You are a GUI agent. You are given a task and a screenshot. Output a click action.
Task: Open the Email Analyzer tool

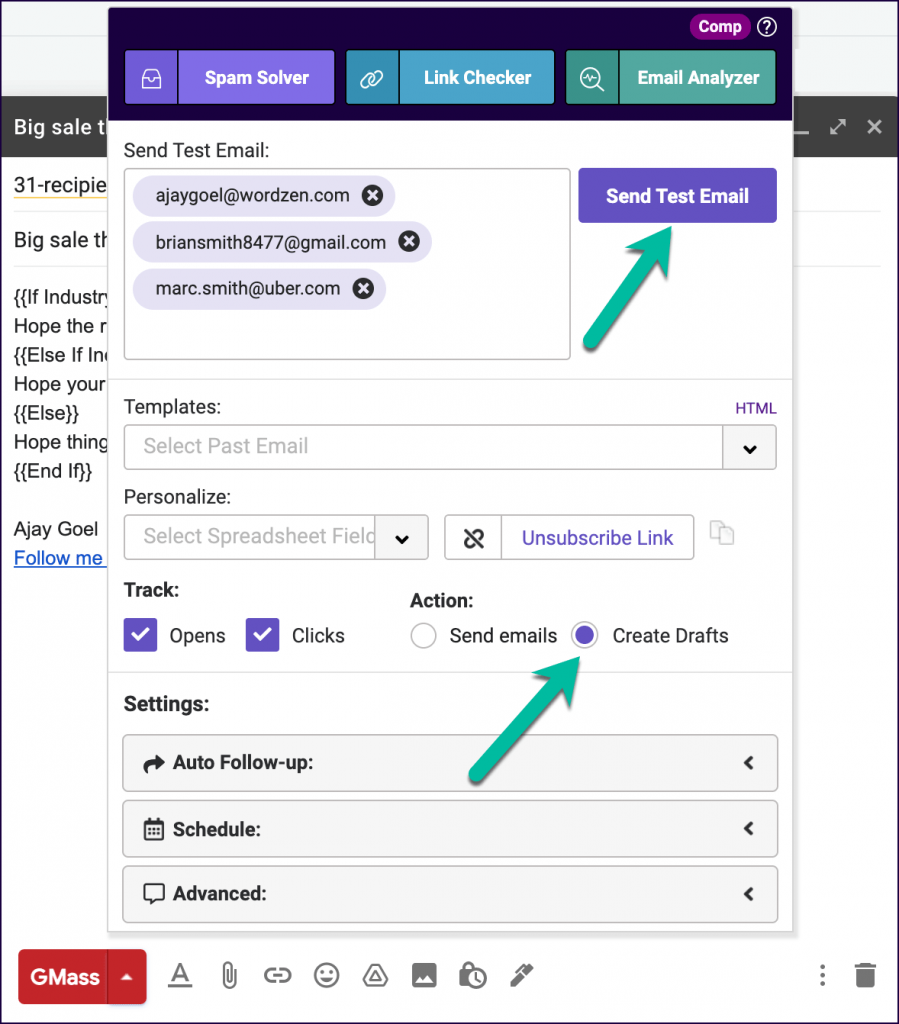click(x=670, y=78)
